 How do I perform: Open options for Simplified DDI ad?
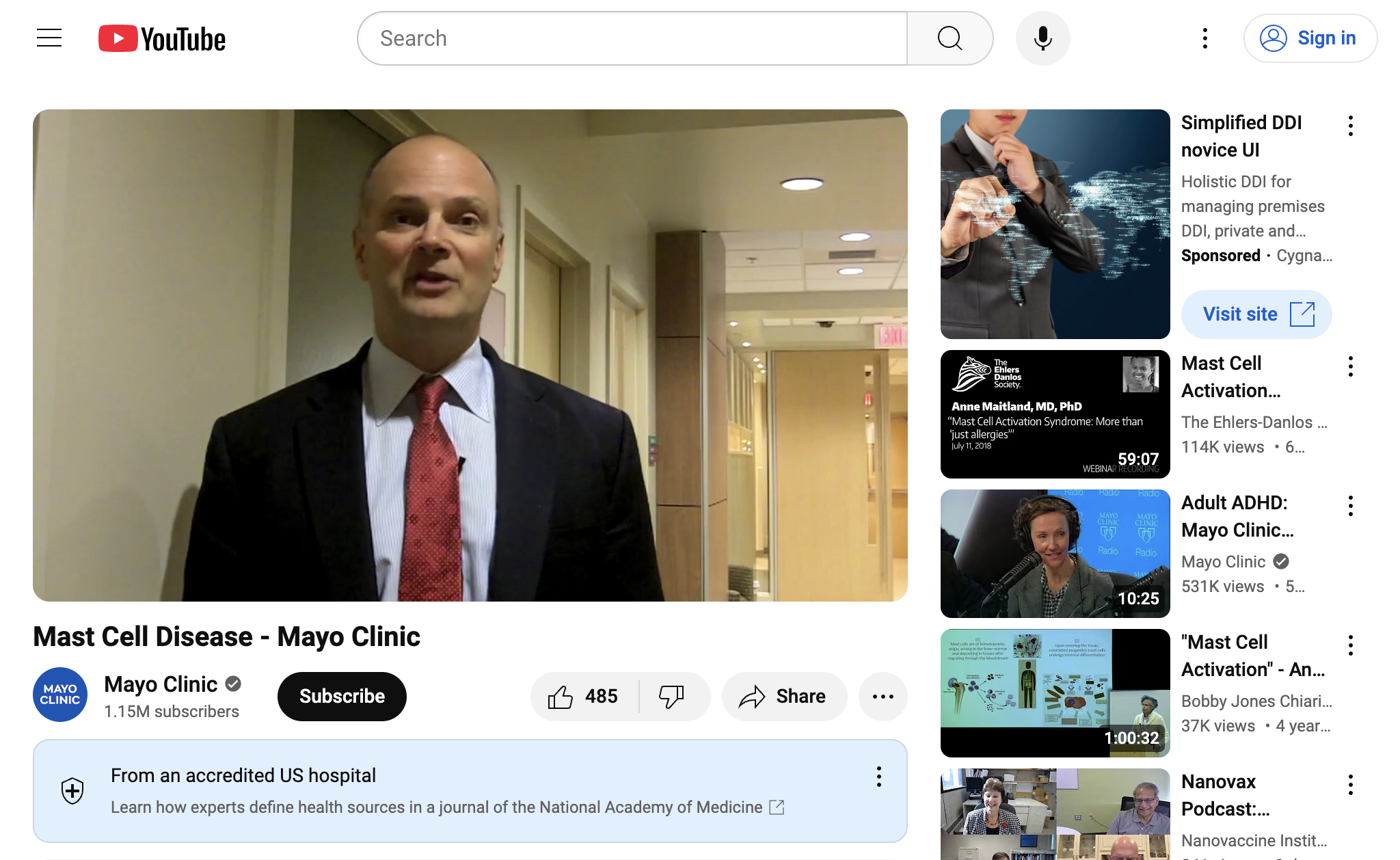[1351, 126]
